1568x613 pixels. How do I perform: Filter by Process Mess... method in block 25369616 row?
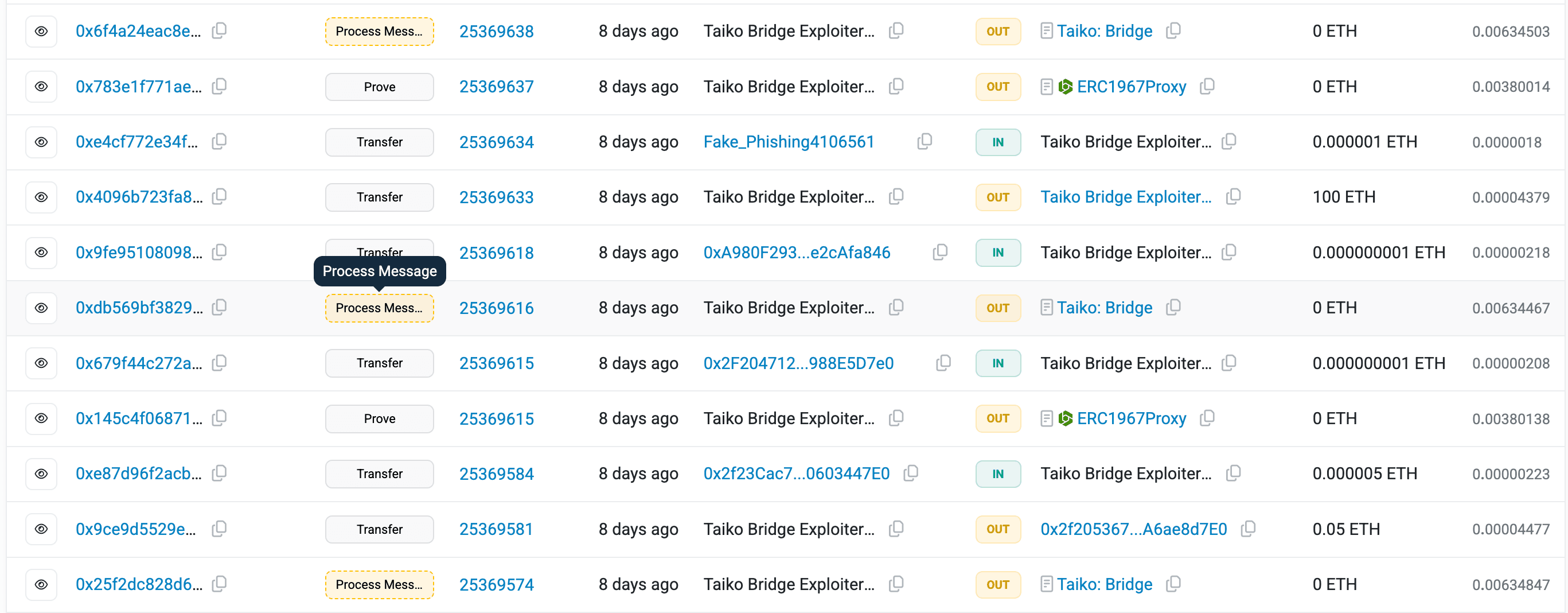[379, 308]
